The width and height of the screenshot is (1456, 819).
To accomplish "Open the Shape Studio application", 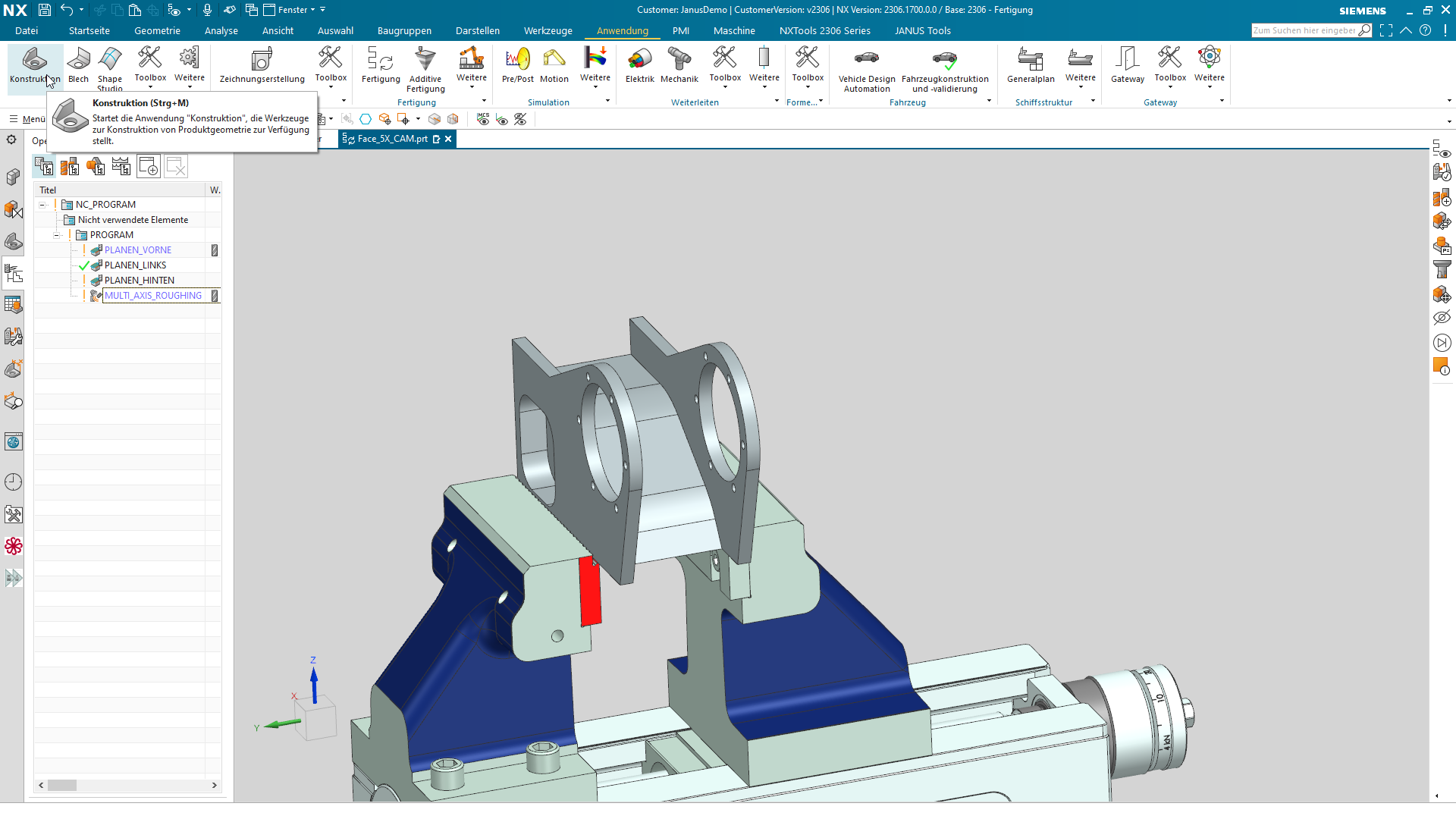I will [110, 68].
